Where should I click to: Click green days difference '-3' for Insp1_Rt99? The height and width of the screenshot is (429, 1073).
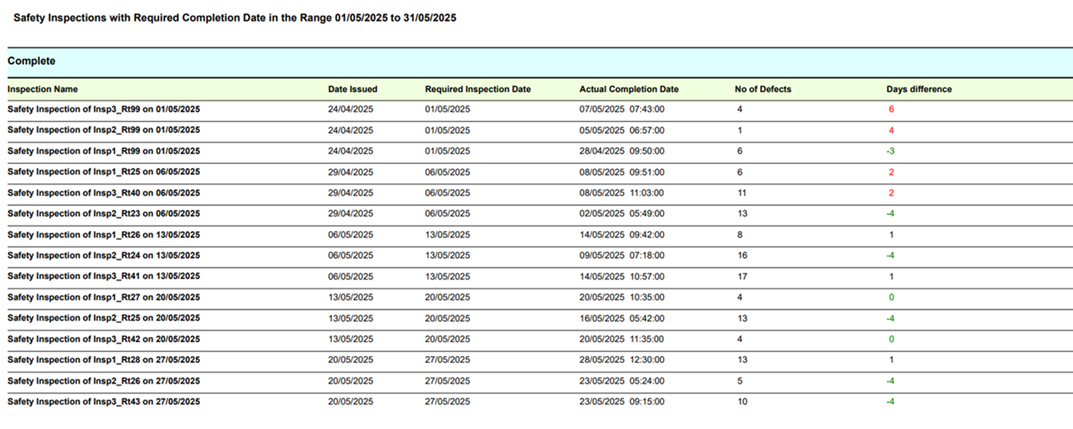coord(891,151)
